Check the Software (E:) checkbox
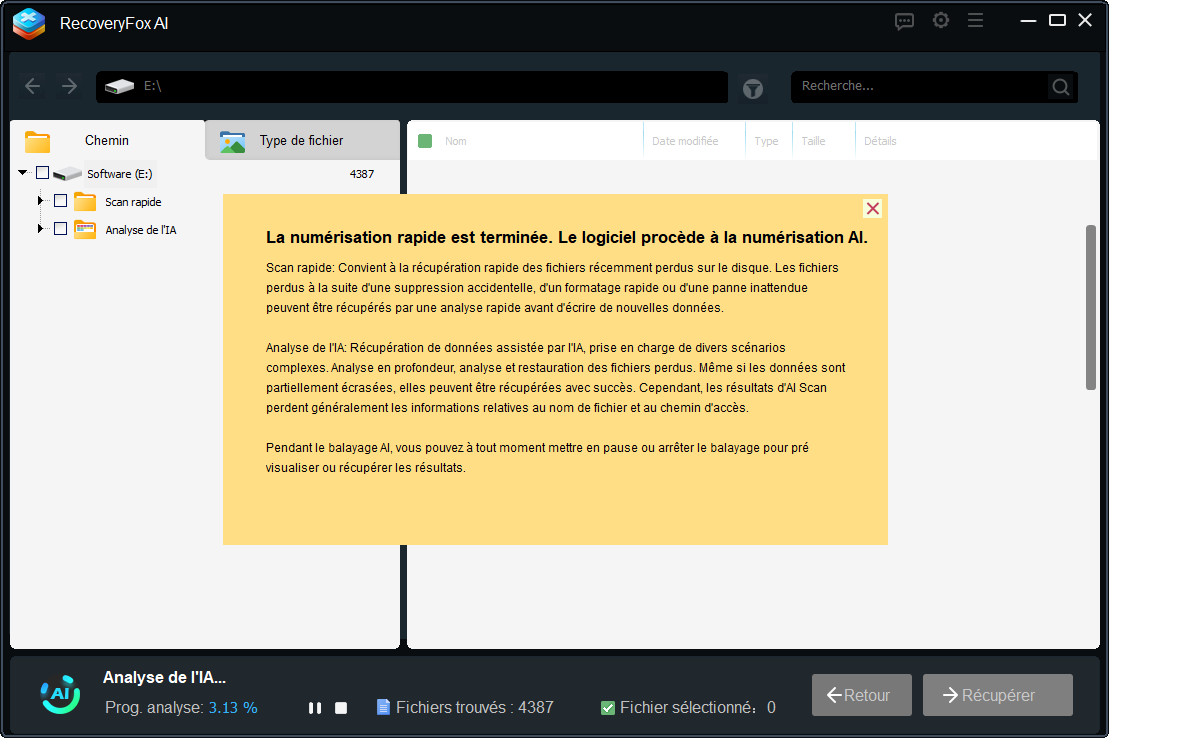 (x=42, y=172)
